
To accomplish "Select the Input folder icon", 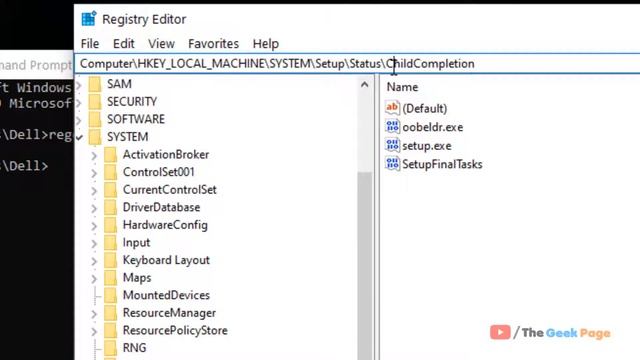I will 111,242.
